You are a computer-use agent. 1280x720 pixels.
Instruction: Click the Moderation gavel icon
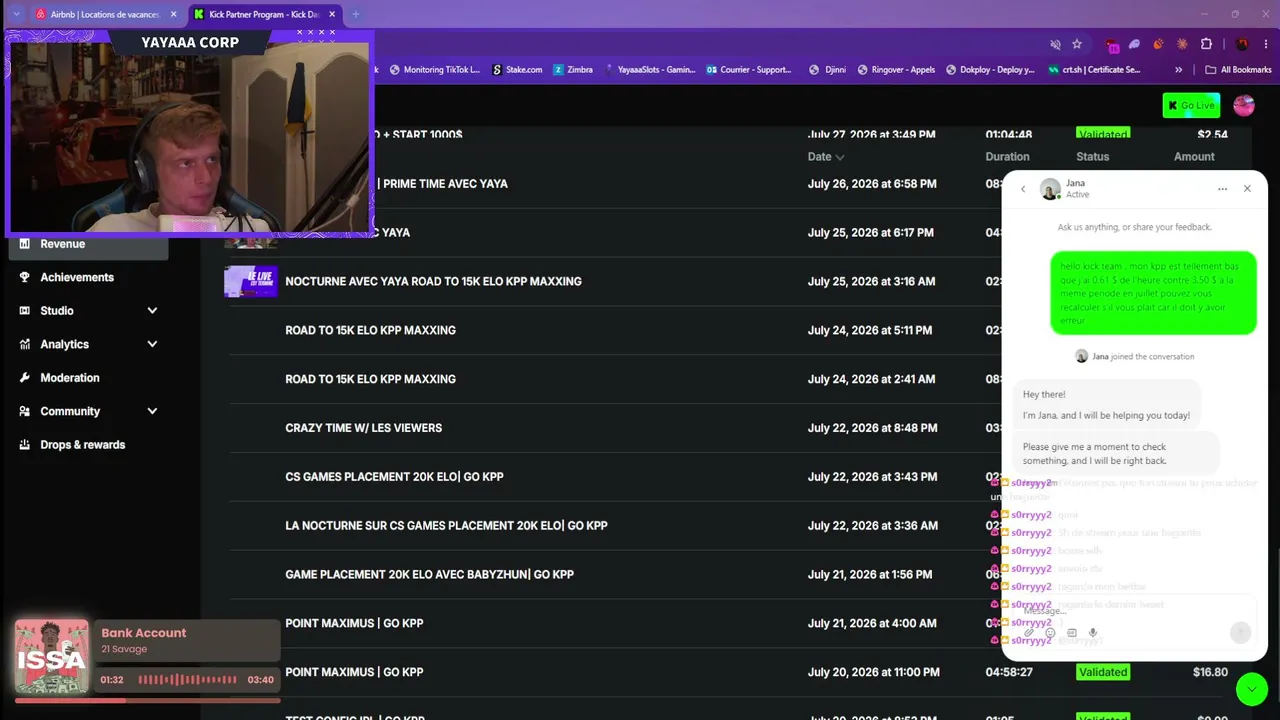[25, 378]
